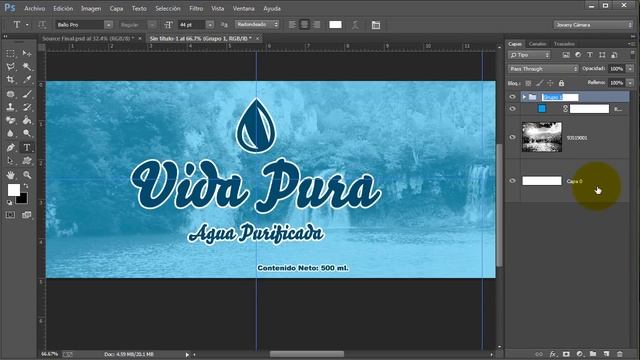
Task: Select the Custom Shape tool
Action: pyautogui.click(x=27, y=160)
